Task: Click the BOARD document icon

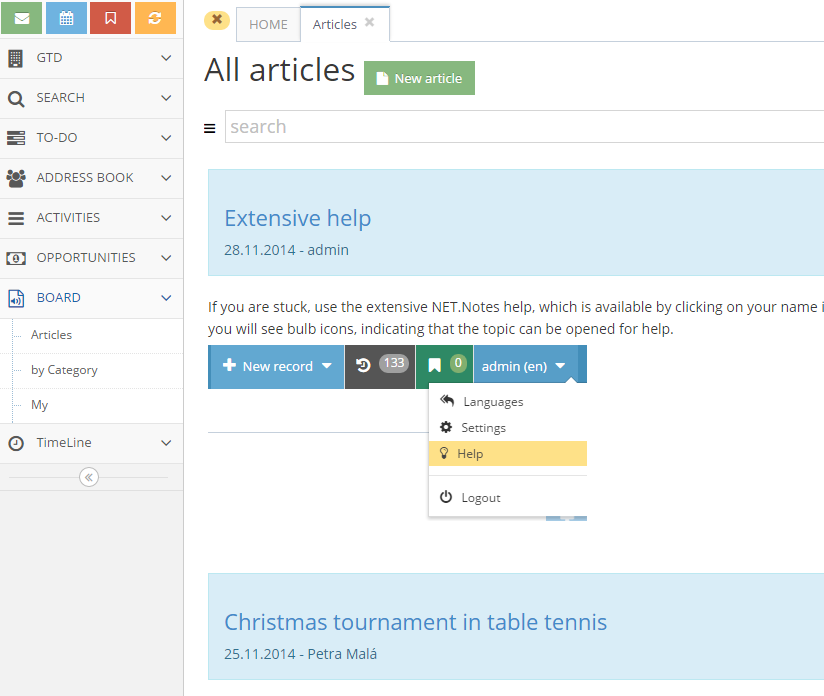Action: click(16, 298)
